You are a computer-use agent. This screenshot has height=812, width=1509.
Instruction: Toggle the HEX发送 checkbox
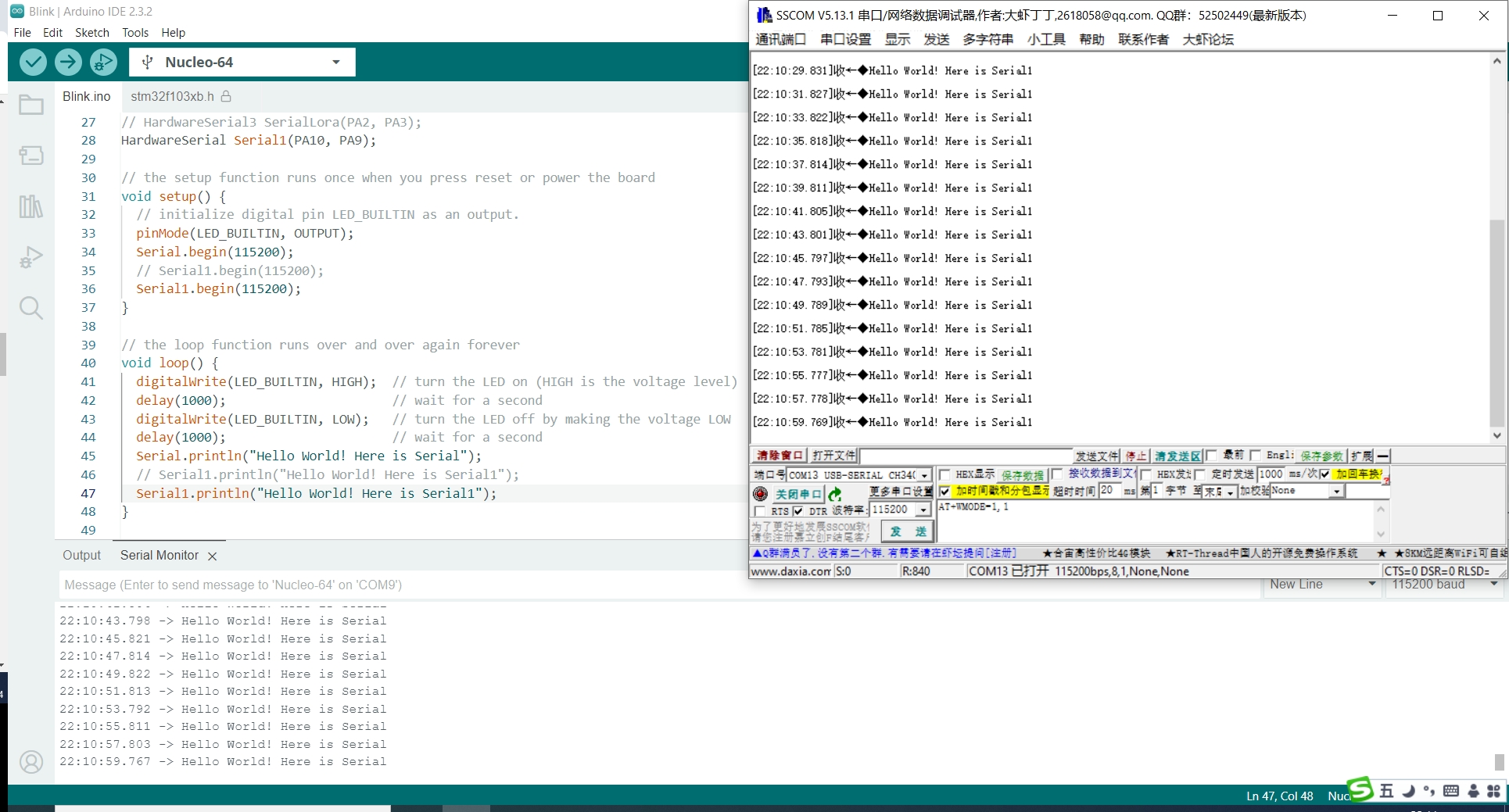click(x=1146, y=474)
